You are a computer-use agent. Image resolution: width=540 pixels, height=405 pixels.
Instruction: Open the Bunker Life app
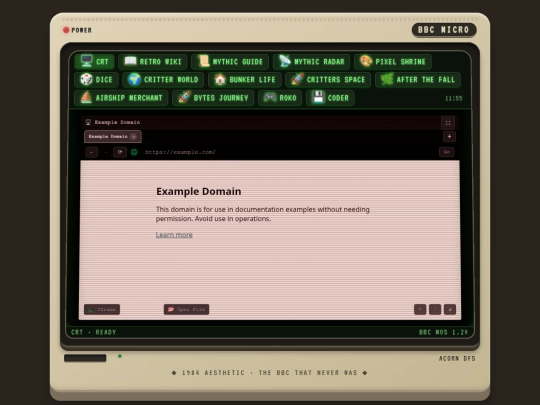[x=245, y=80]
